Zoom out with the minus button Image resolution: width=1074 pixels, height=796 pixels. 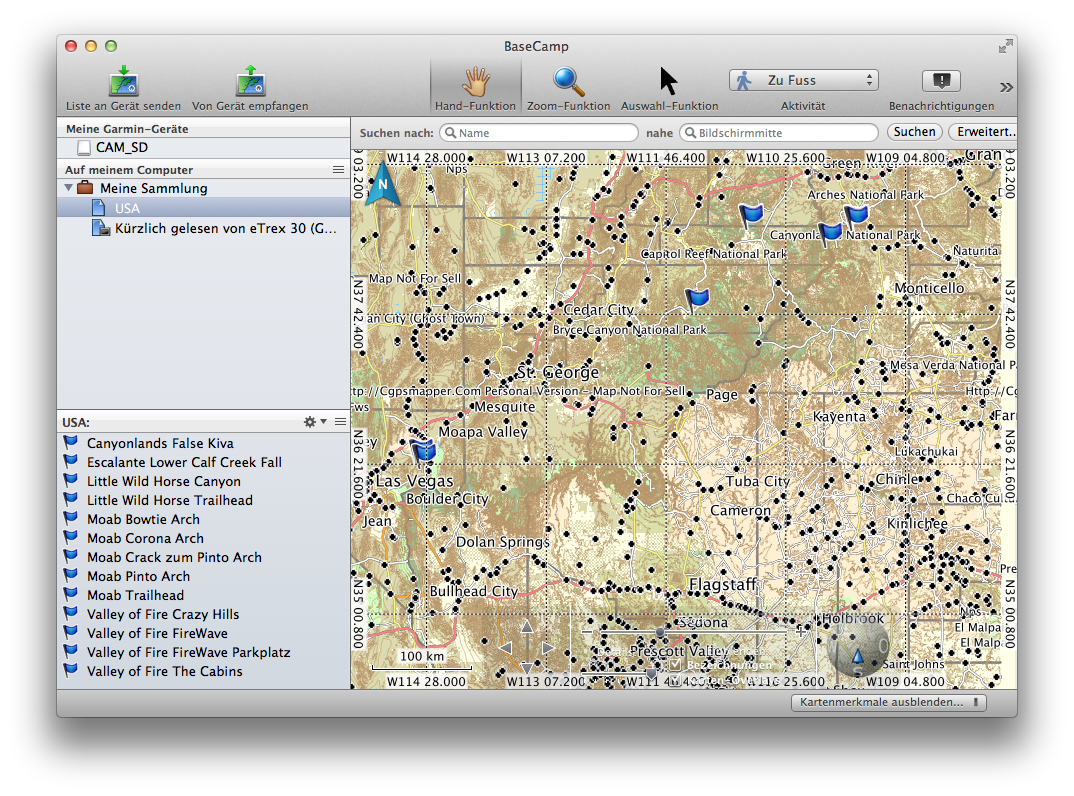click(x=587, y=631)
